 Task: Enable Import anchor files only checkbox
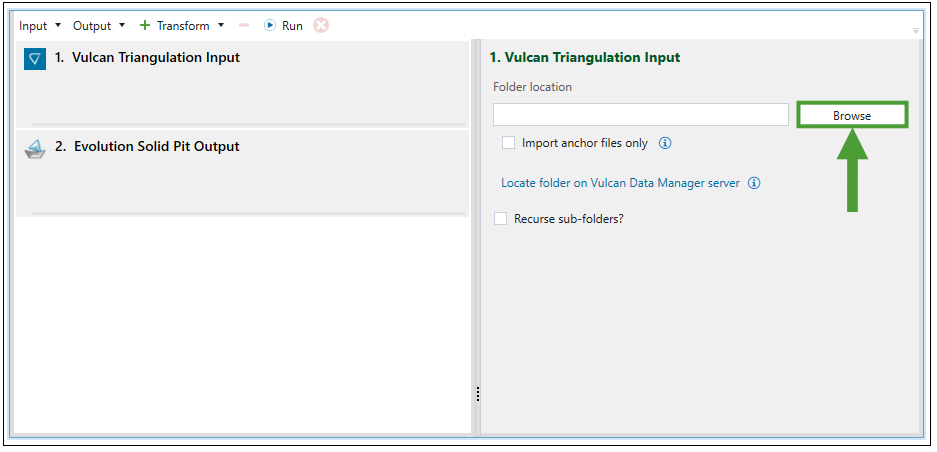point(509,143)
